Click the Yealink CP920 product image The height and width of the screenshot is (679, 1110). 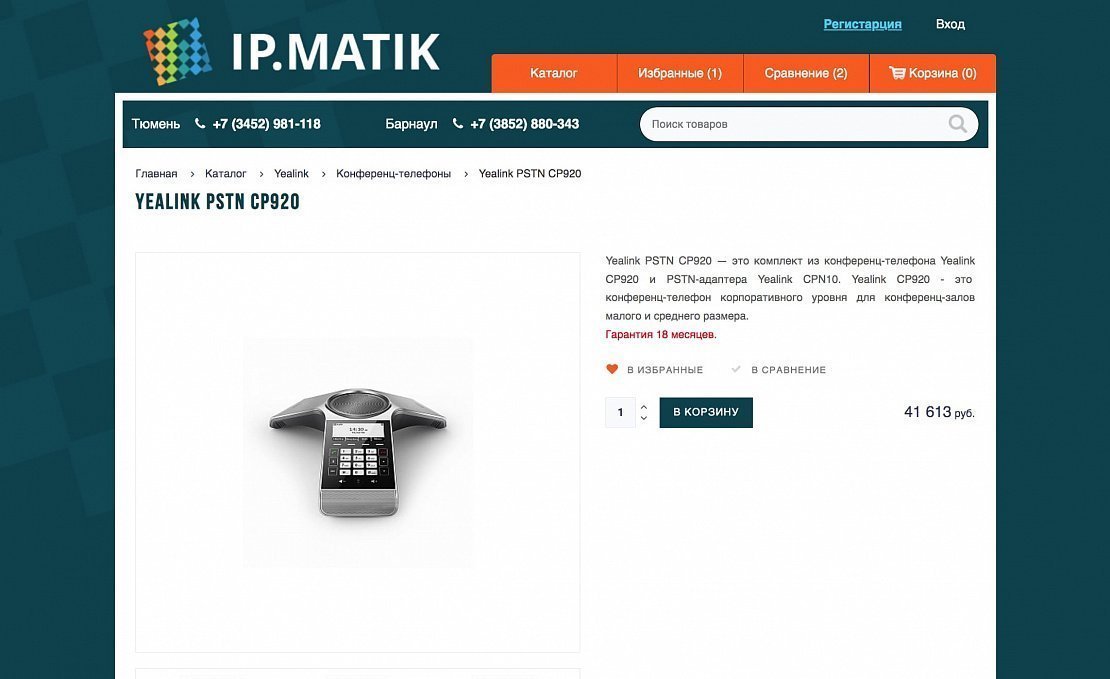pos(358,452)
